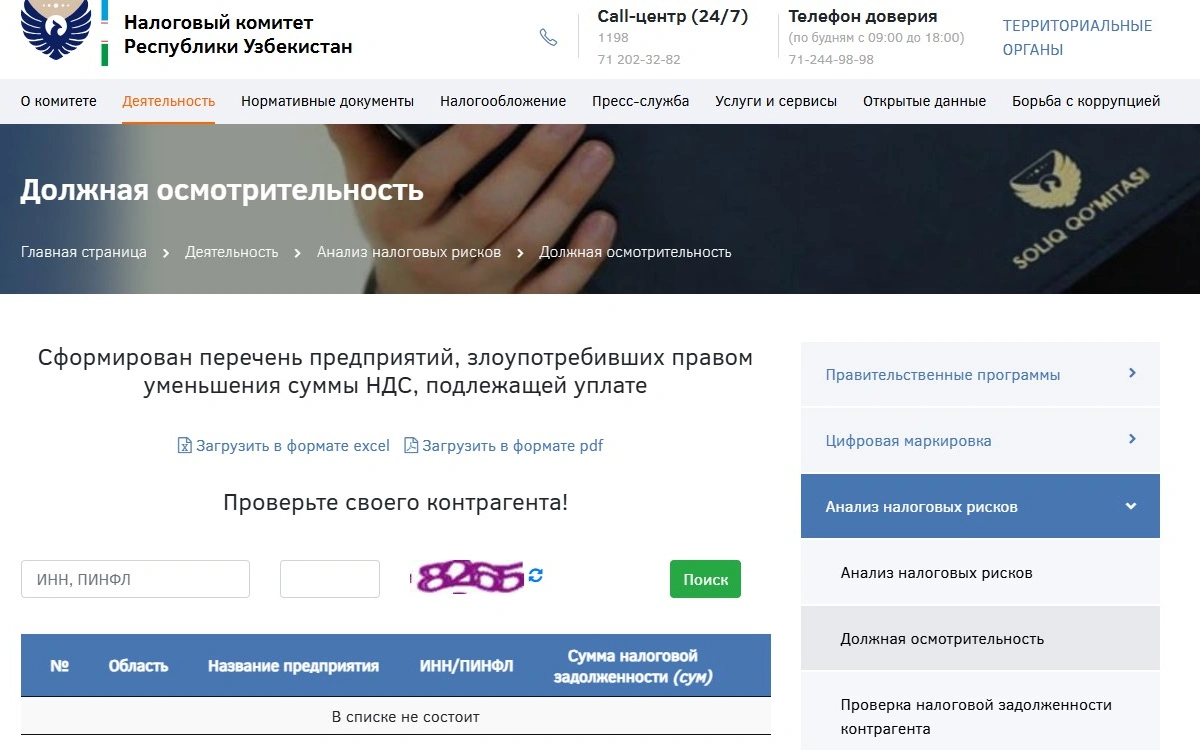Click the captcha code image
The width and height of the screenshot is (1200, 750).
click(x=468, y=577)
